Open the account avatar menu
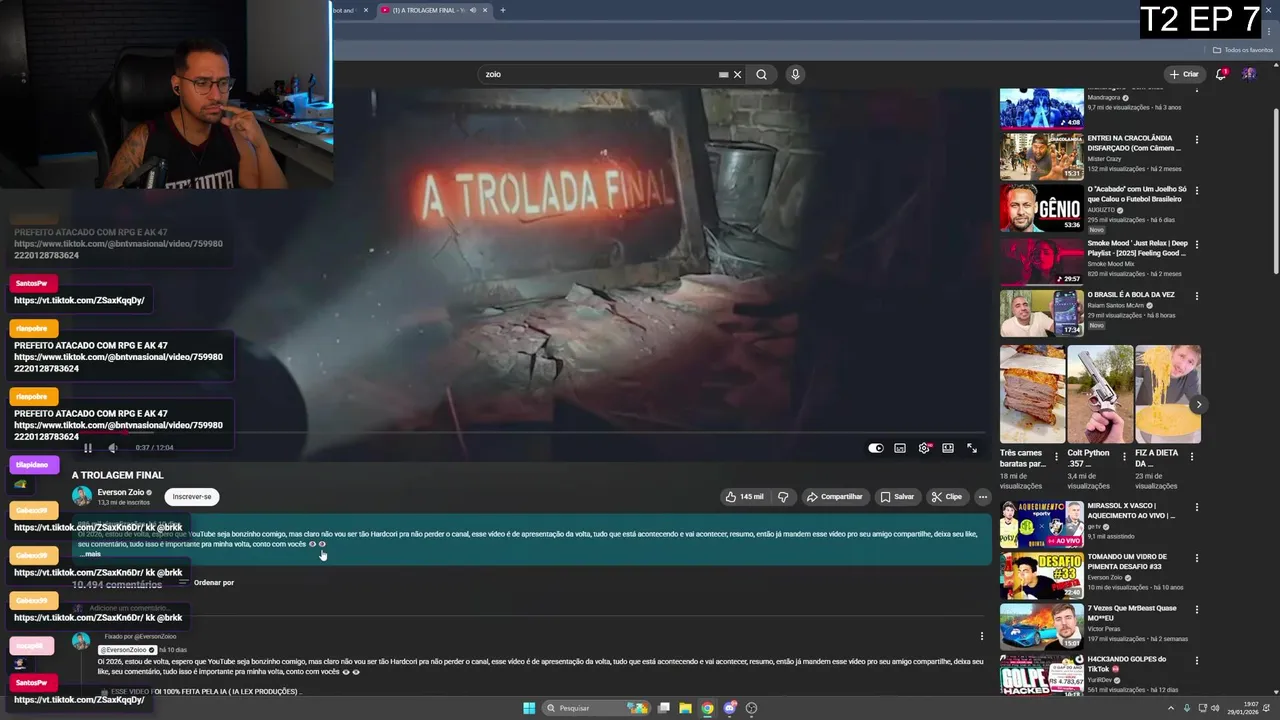The width and height of the screenshot is (1280, 720). point(1249,74)
